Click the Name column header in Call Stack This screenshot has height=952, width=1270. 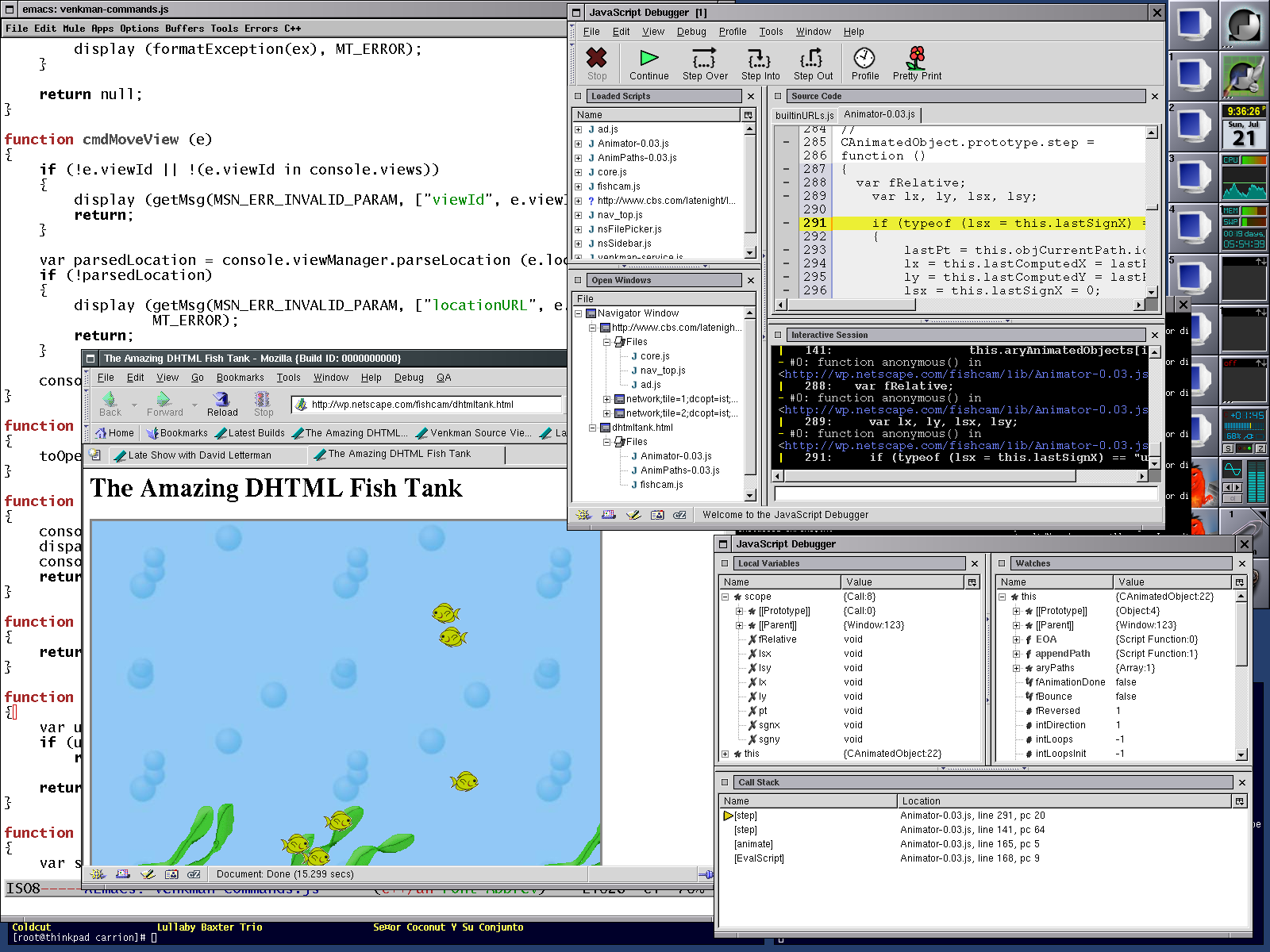click(808, 801)
